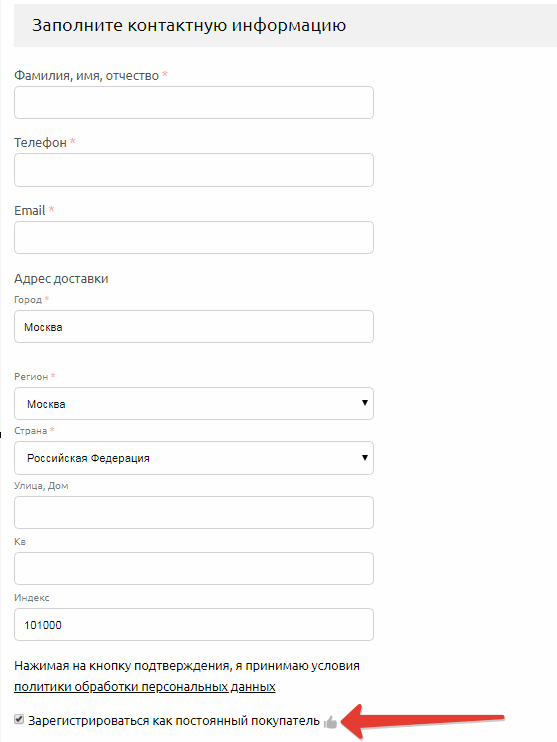Viewport: 557px width, 742px height.
Task: Focus the 'Фамилия, имя, отчество' field
Action: pos(194,102)
